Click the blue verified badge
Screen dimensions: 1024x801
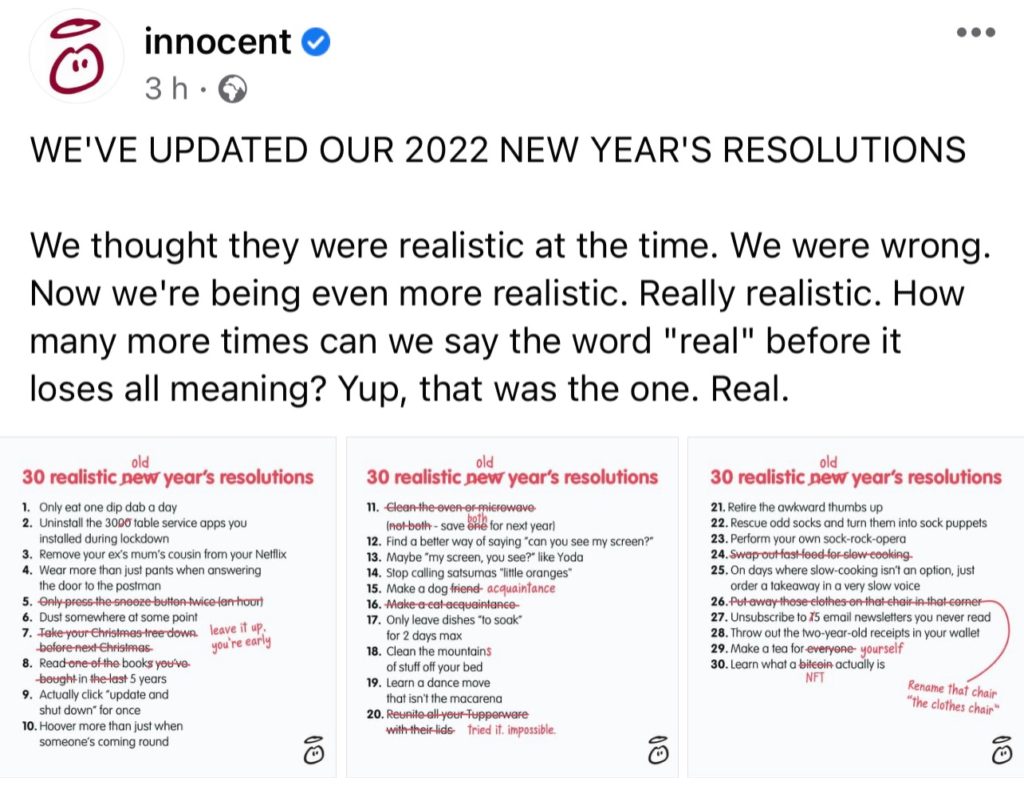pos(316,42)
